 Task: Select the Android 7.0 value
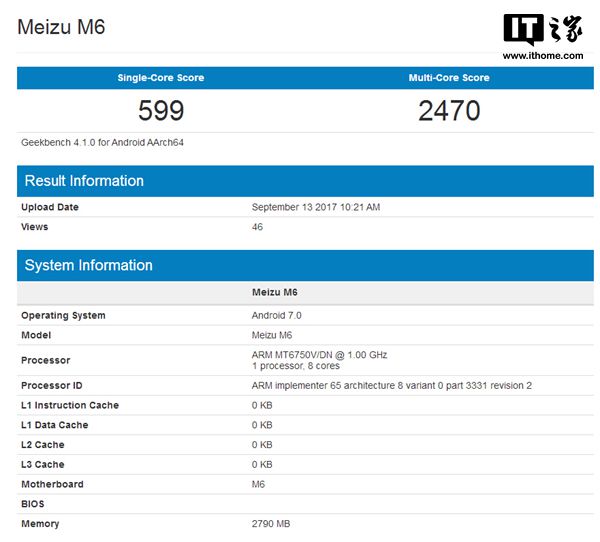(276, 315)
